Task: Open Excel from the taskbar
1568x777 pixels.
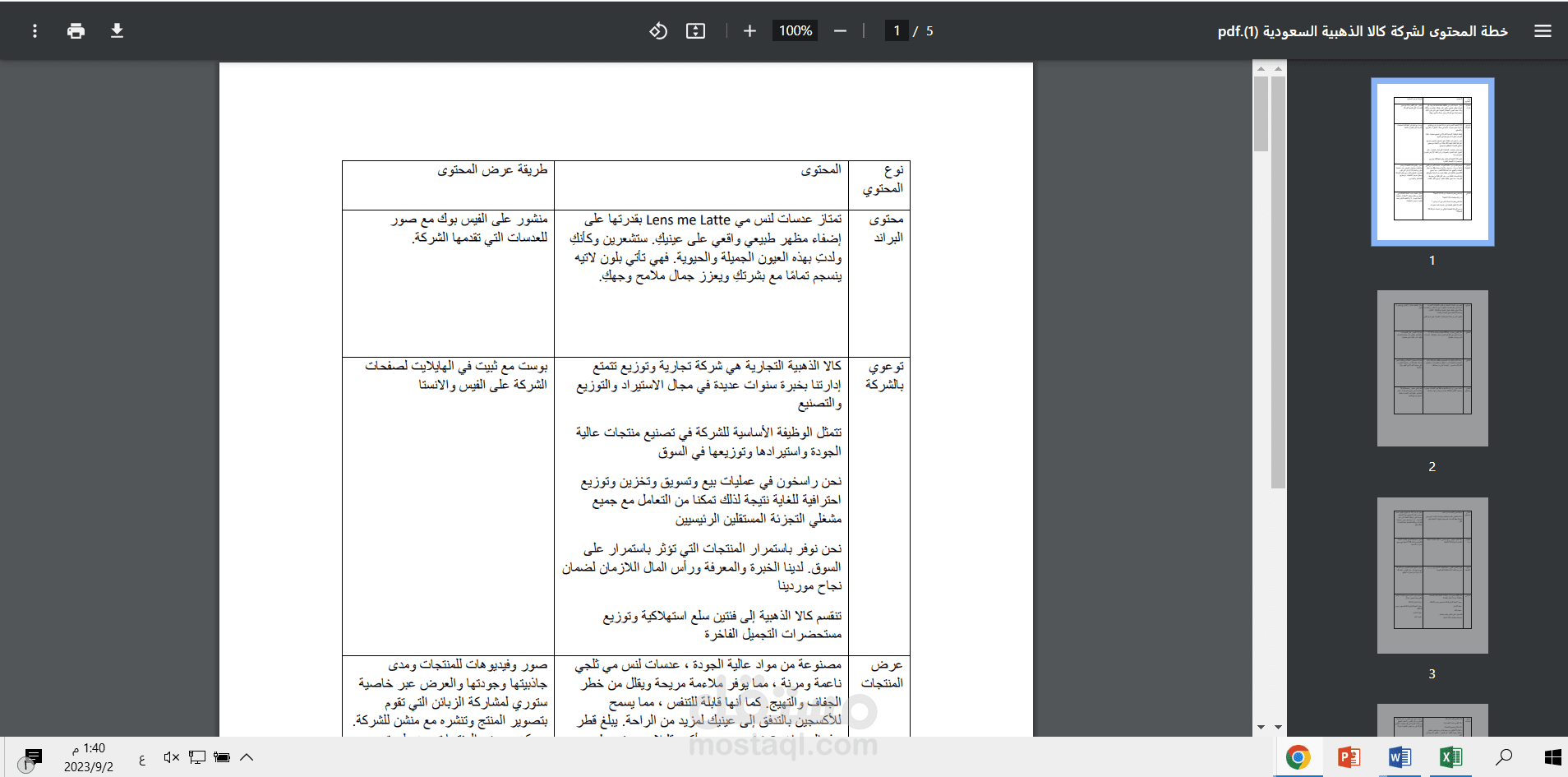Action: click(1450, 757)
